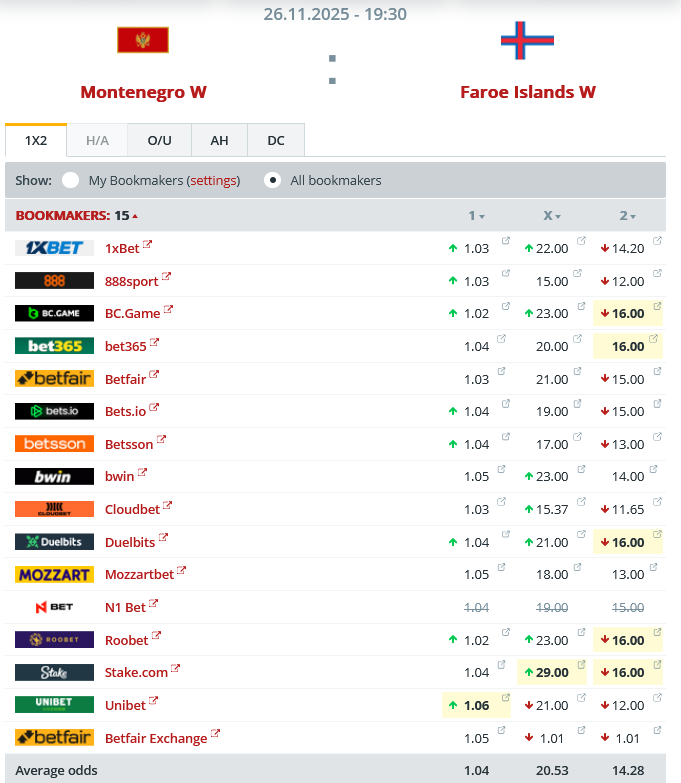Select the All bookmakers radio button

click(x=272, y=181)
